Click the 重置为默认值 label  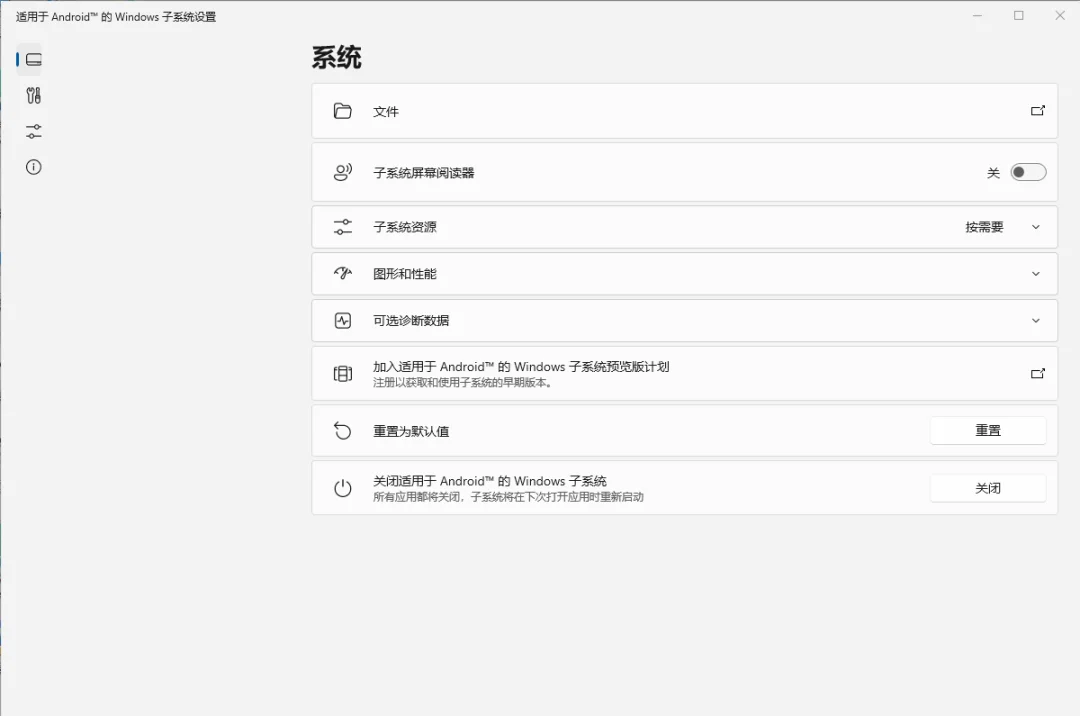(x=411, y=432)
